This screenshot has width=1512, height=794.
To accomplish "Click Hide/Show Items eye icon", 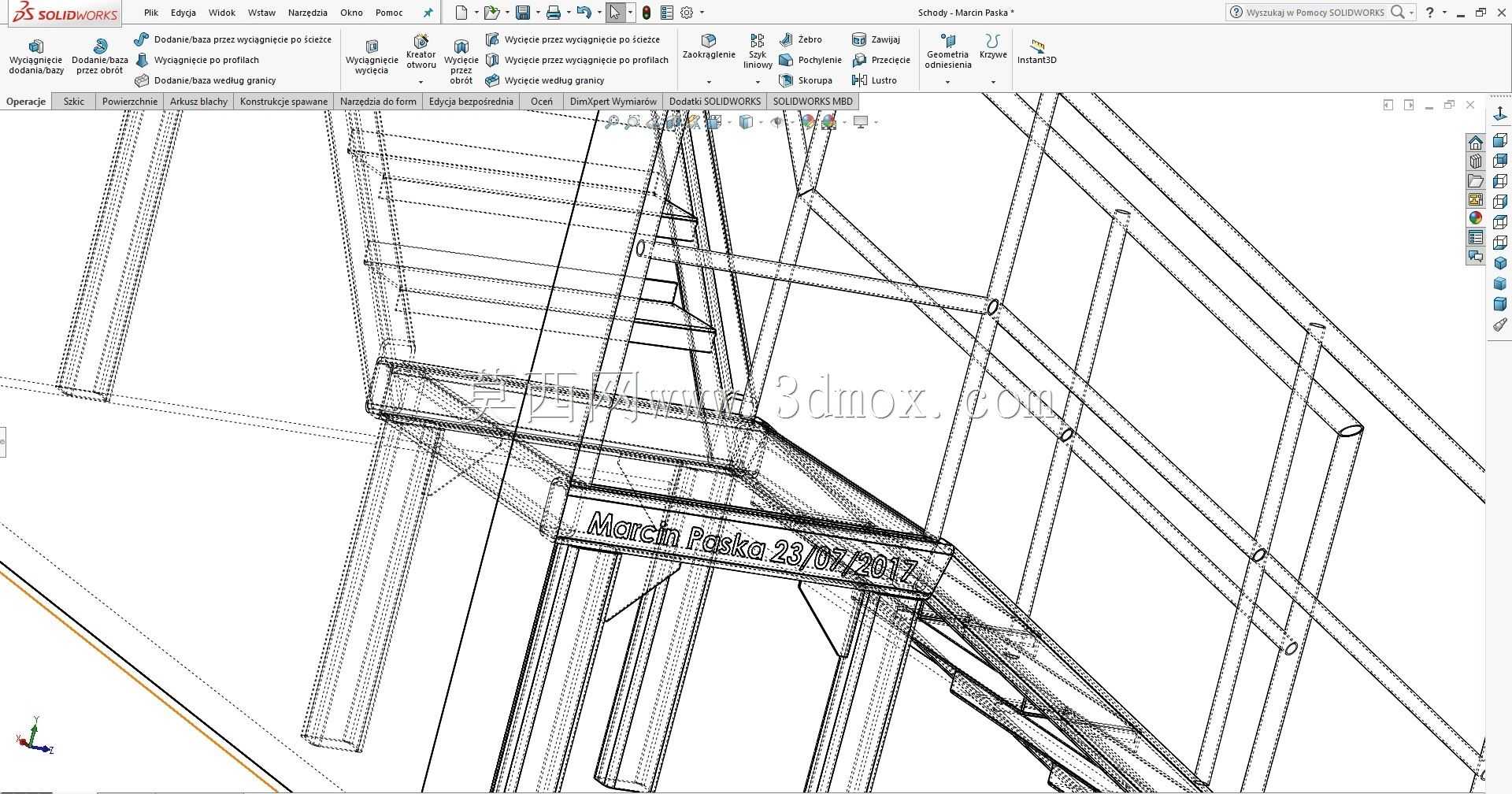I will [777, 122].
